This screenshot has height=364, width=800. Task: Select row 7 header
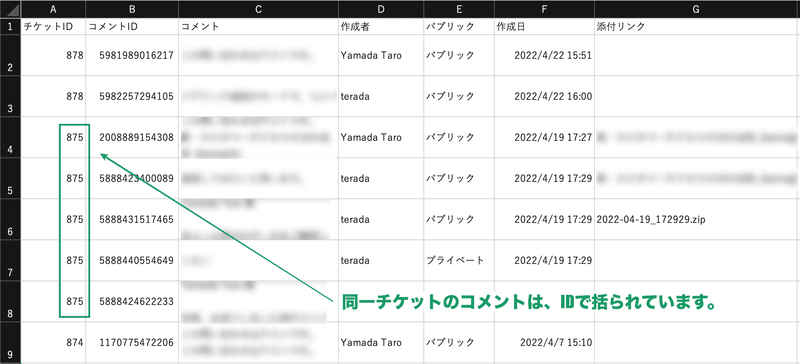click(x=10, y=260)
